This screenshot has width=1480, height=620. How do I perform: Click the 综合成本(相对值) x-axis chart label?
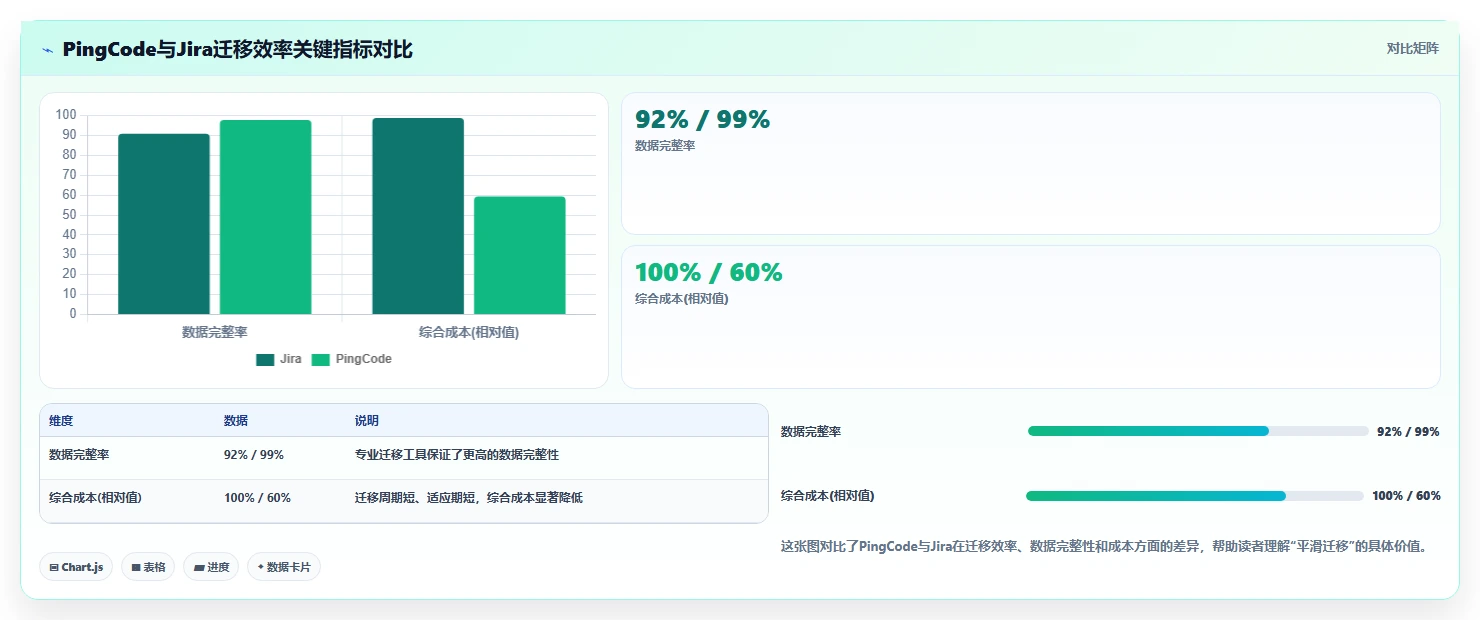click(469, 332)
